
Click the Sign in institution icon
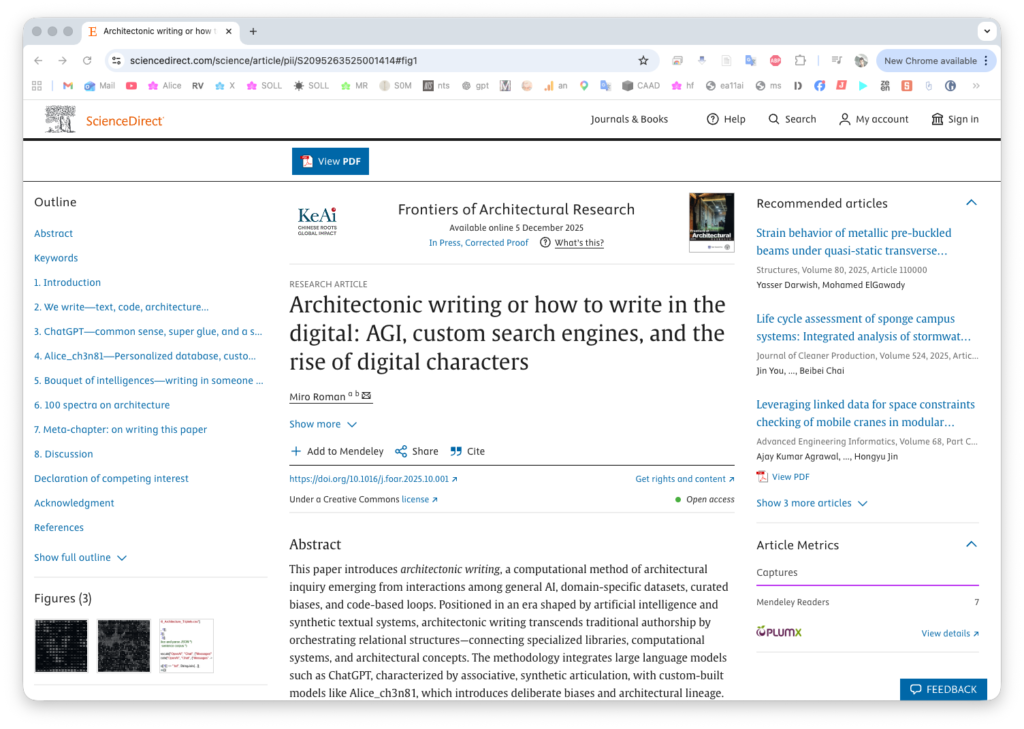tap(937, 119)
